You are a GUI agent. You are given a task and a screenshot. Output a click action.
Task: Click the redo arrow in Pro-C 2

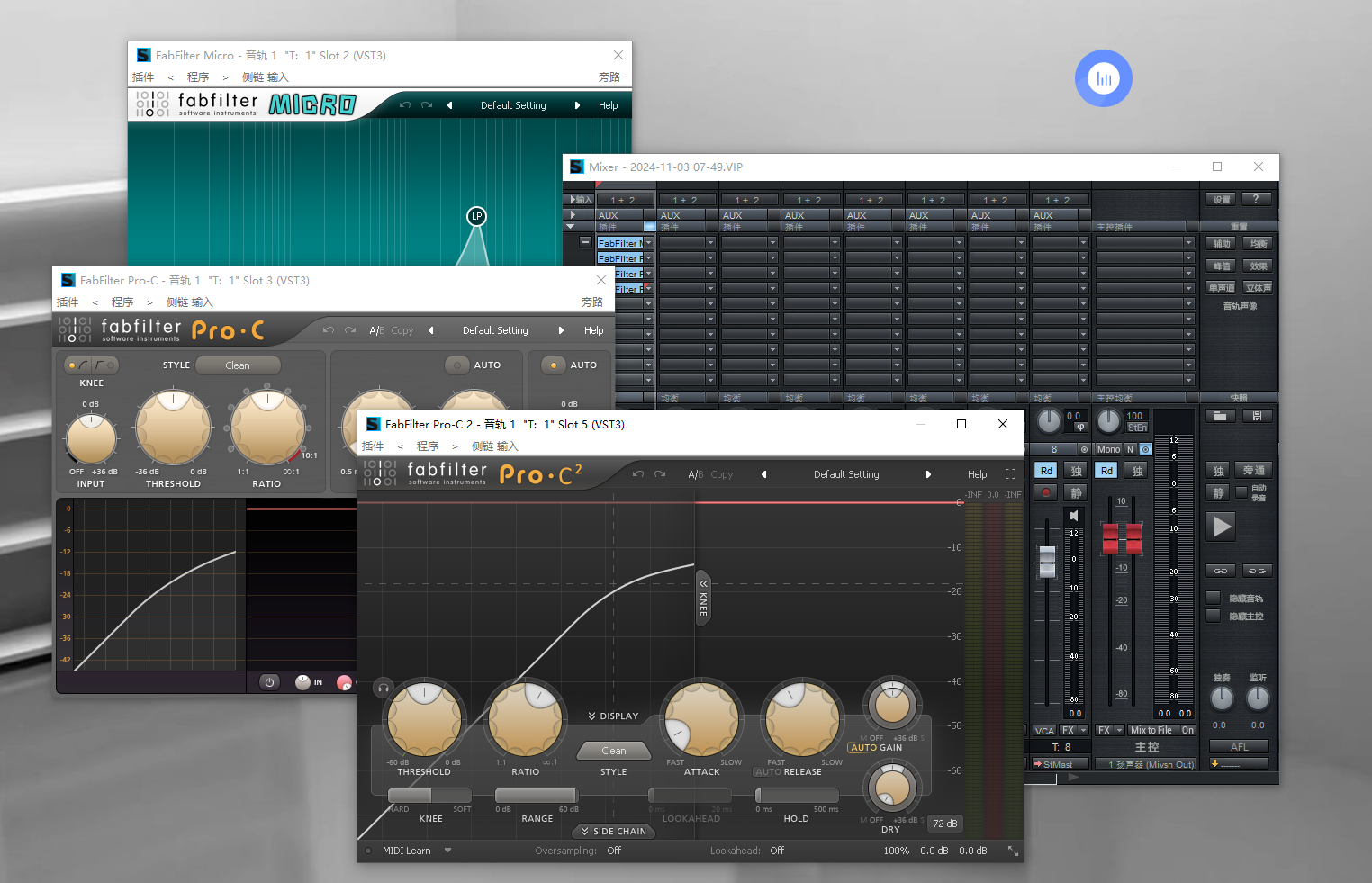[x=660, y=474]
